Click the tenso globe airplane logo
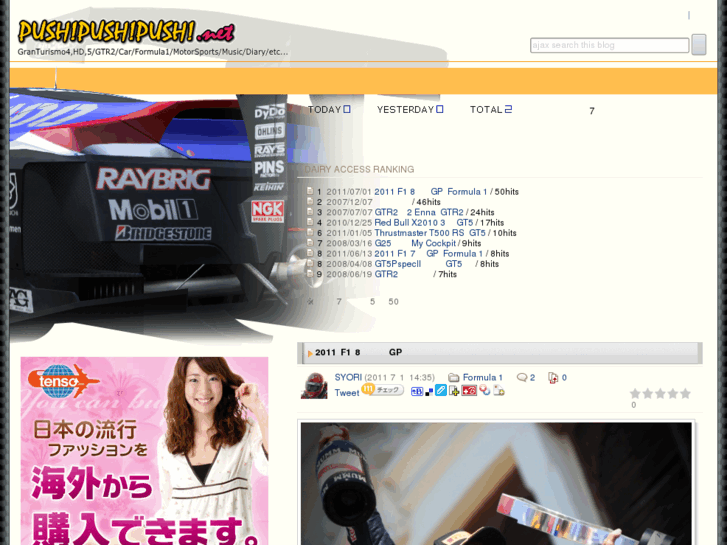 [x=64, y=381]
